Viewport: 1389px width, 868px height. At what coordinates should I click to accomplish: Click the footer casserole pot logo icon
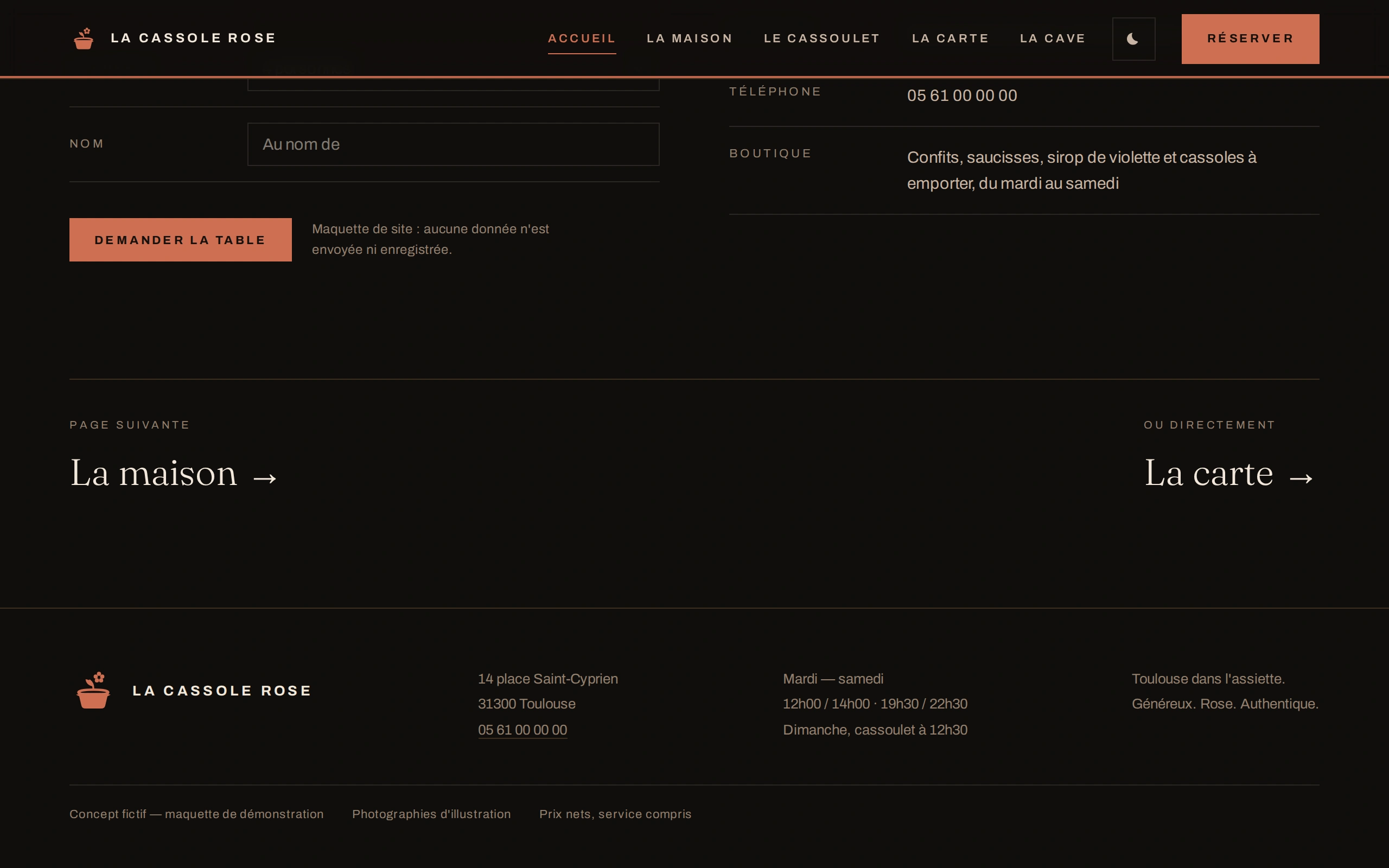point(93,690)
